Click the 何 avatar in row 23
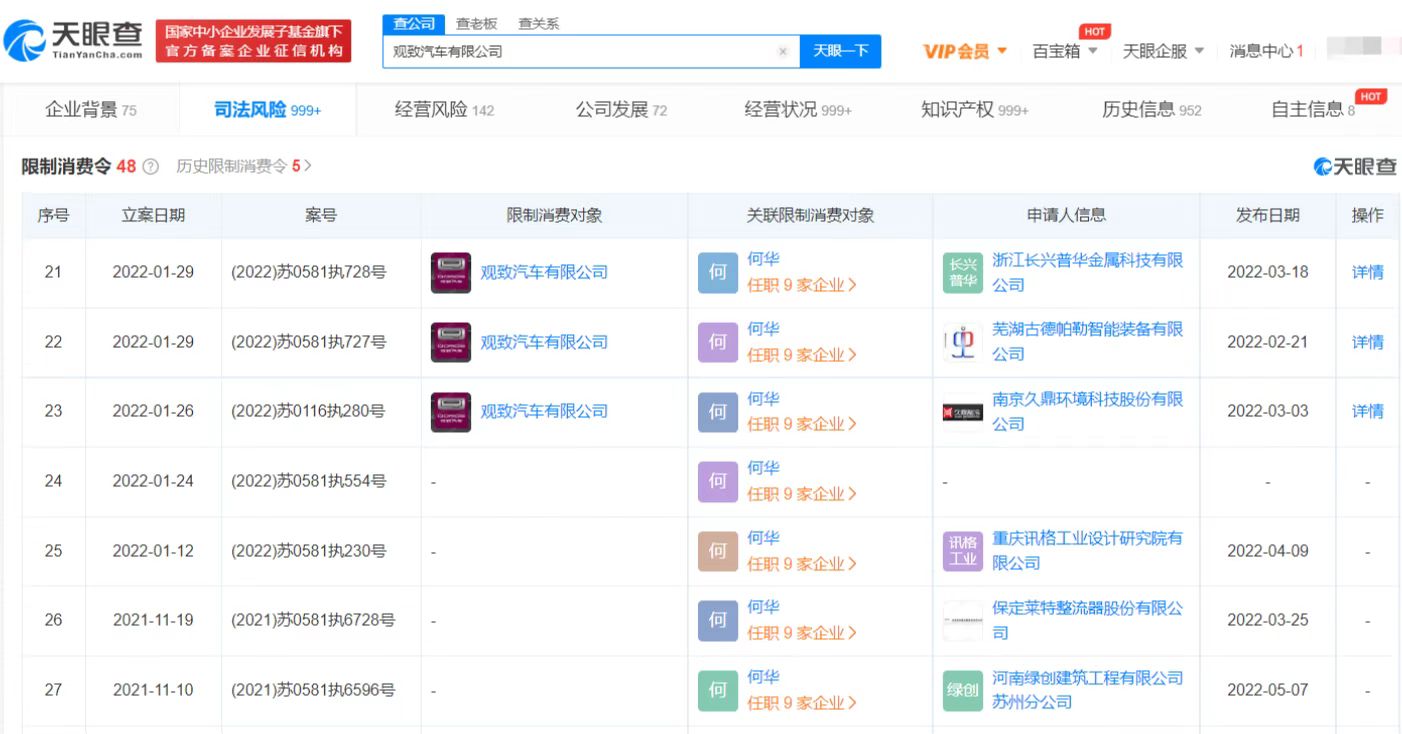Screen dimensions: 1402x734 point(718,411)
